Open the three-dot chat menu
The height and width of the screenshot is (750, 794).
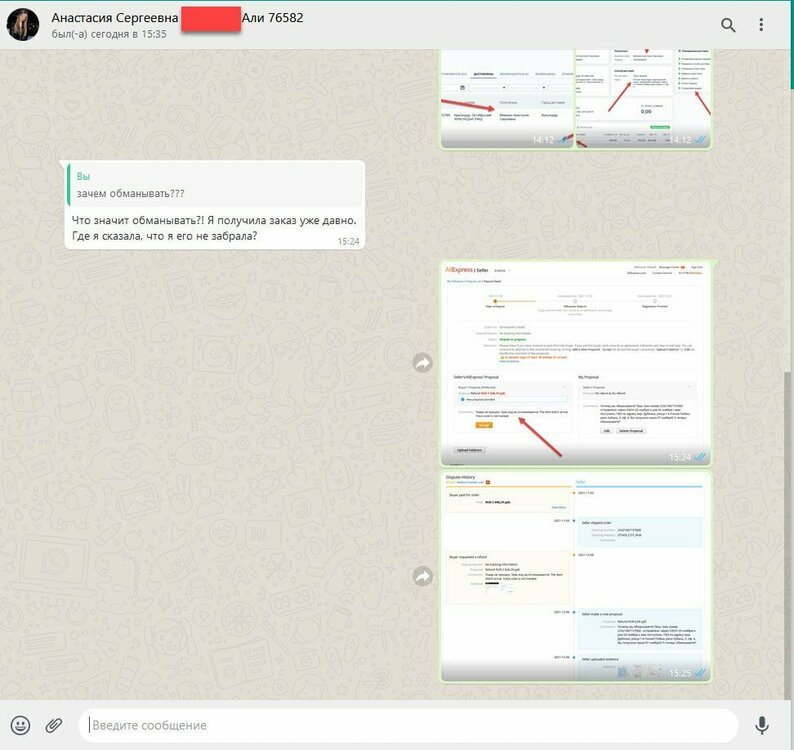click(762, 25)
